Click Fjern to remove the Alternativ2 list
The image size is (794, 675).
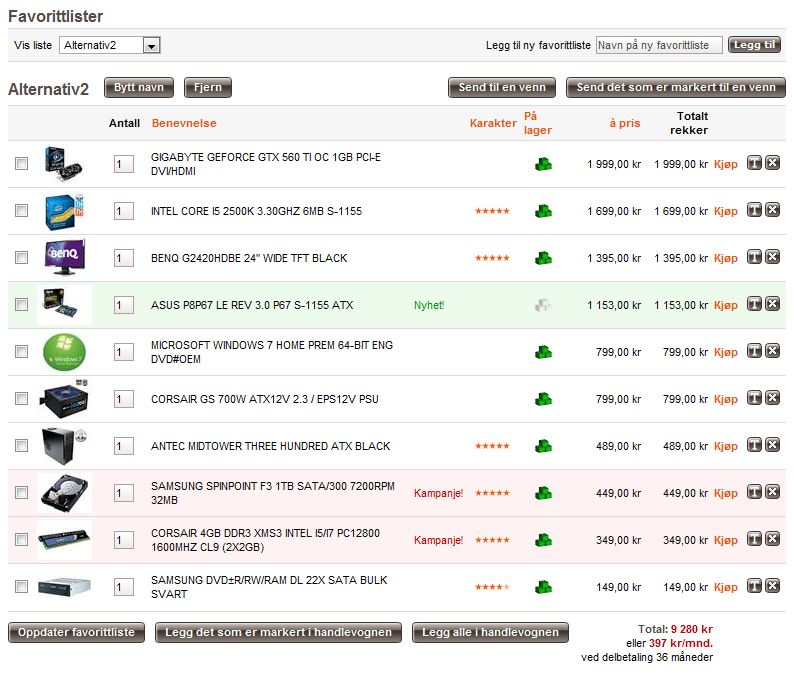click(x=208, y=87)
